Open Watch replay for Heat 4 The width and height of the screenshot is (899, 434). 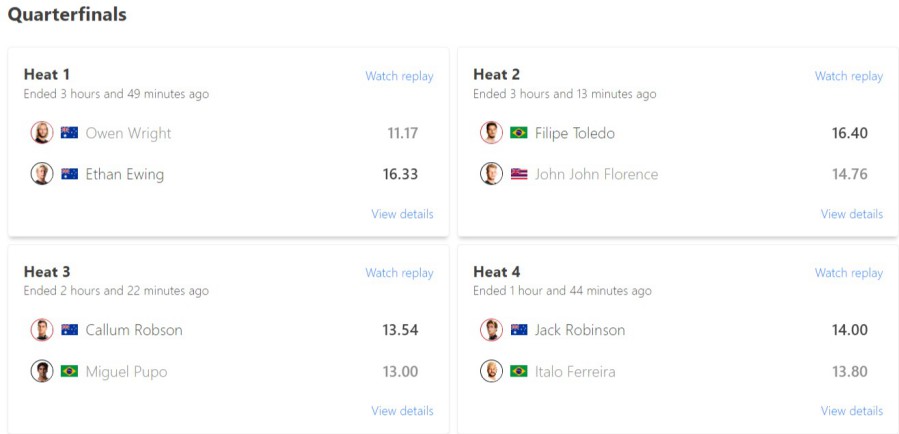(849, 273)
